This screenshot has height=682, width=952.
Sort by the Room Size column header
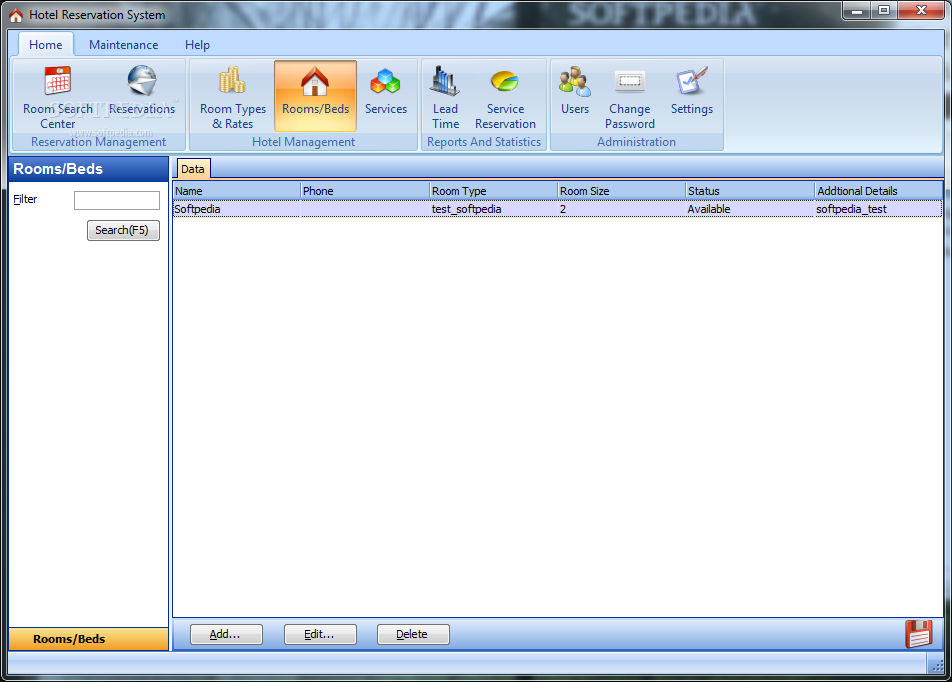click(622, 191)
